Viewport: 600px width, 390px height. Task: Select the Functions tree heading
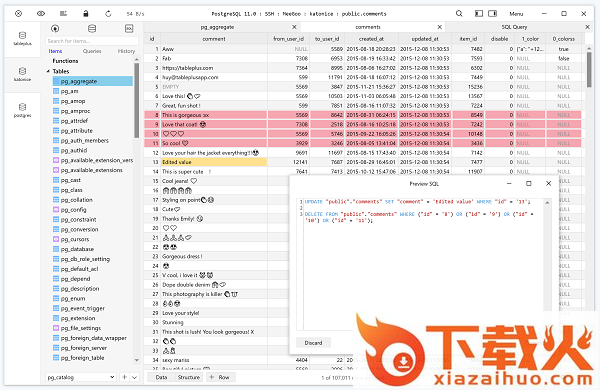click(x=65, y=61)
